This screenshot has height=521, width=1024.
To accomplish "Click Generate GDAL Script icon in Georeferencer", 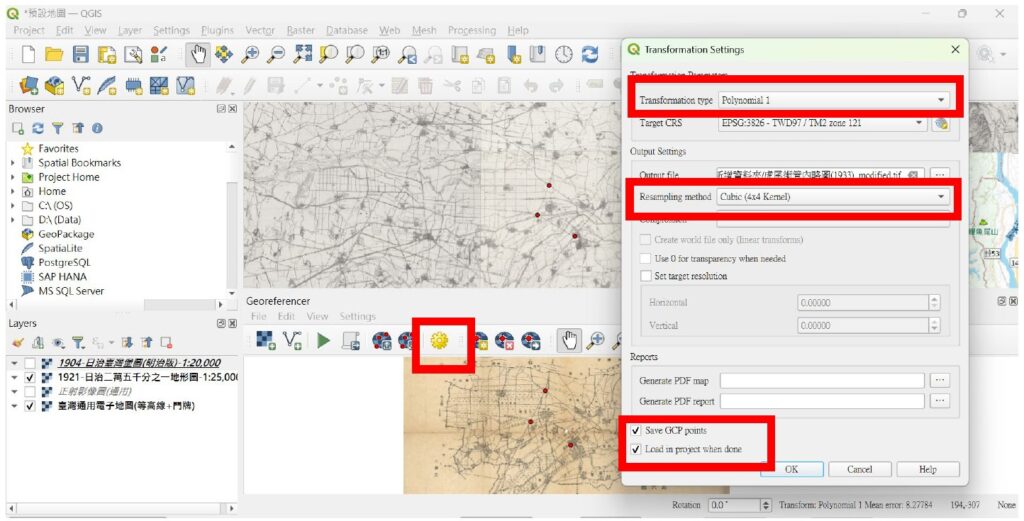I will 351,340.
